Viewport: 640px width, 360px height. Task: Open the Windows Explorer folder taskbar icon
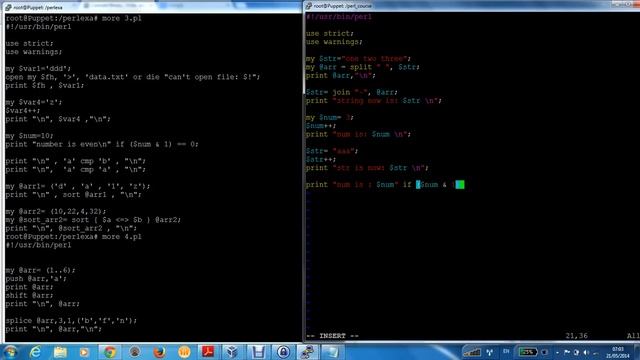tap(60, 352)
